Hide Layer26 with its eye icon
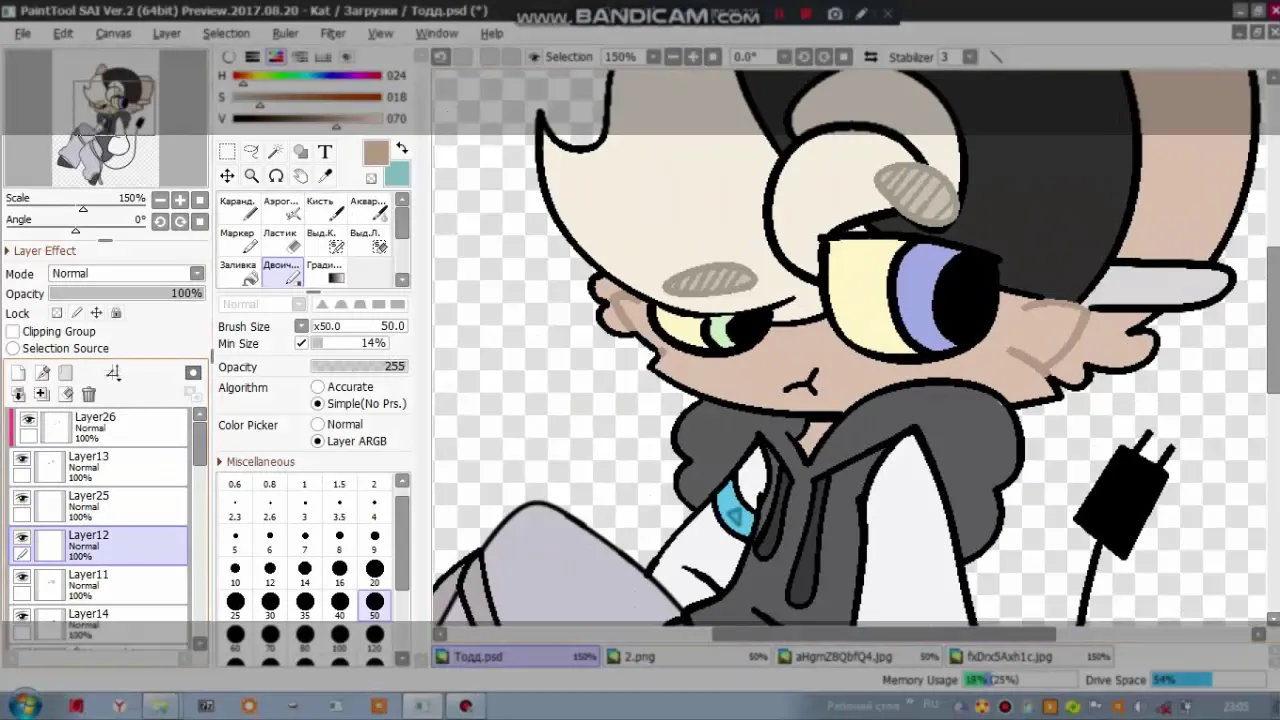Screen dimensions: 1280x720 pos(28,420)
